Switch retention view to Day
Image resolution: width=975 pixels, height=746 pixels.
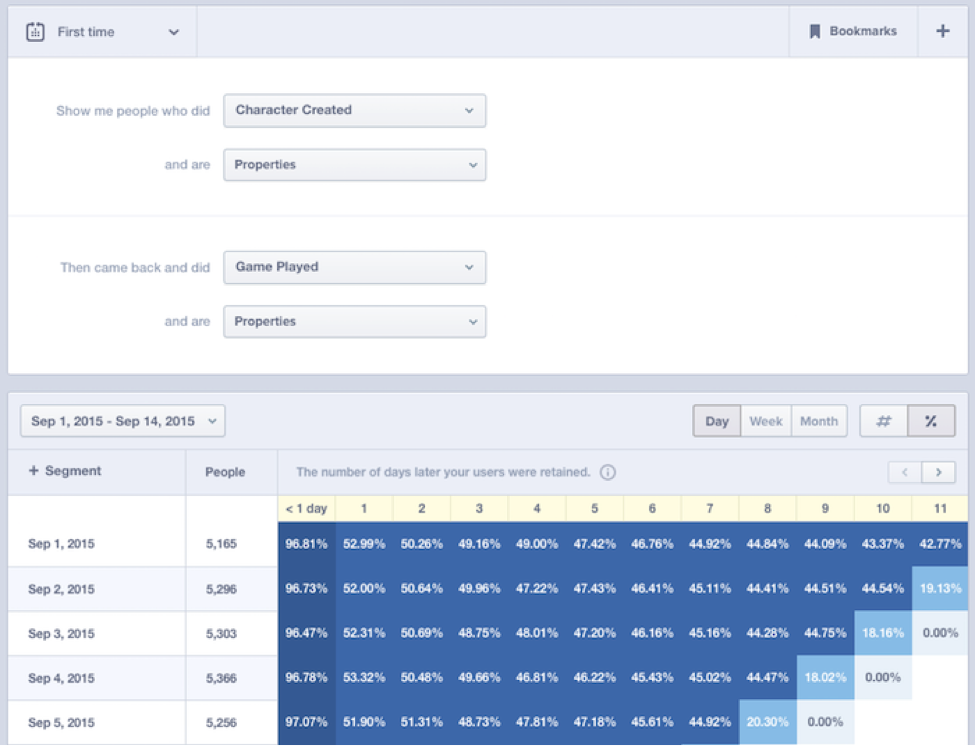[716, 420]
